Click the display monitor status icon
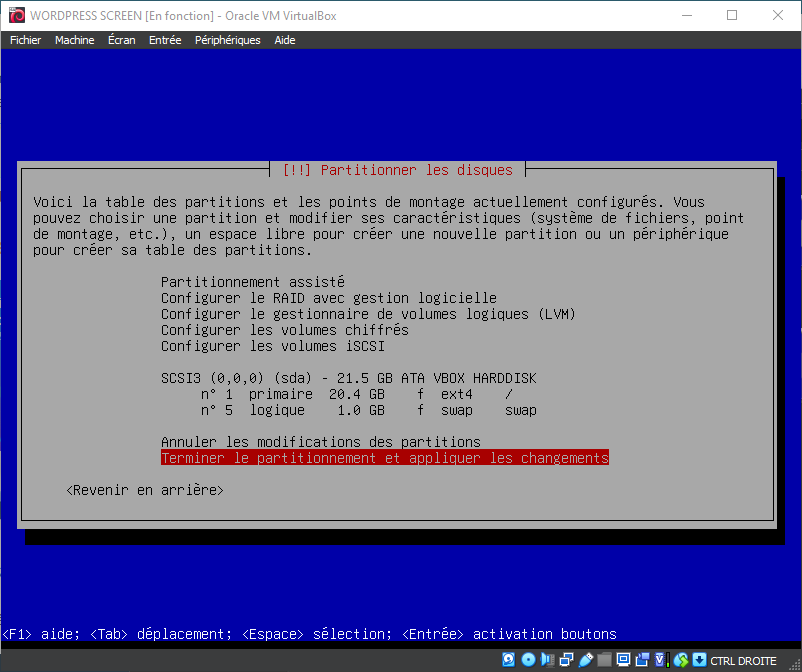The width and height of the screenshot is (802, 672). [624, 660]
